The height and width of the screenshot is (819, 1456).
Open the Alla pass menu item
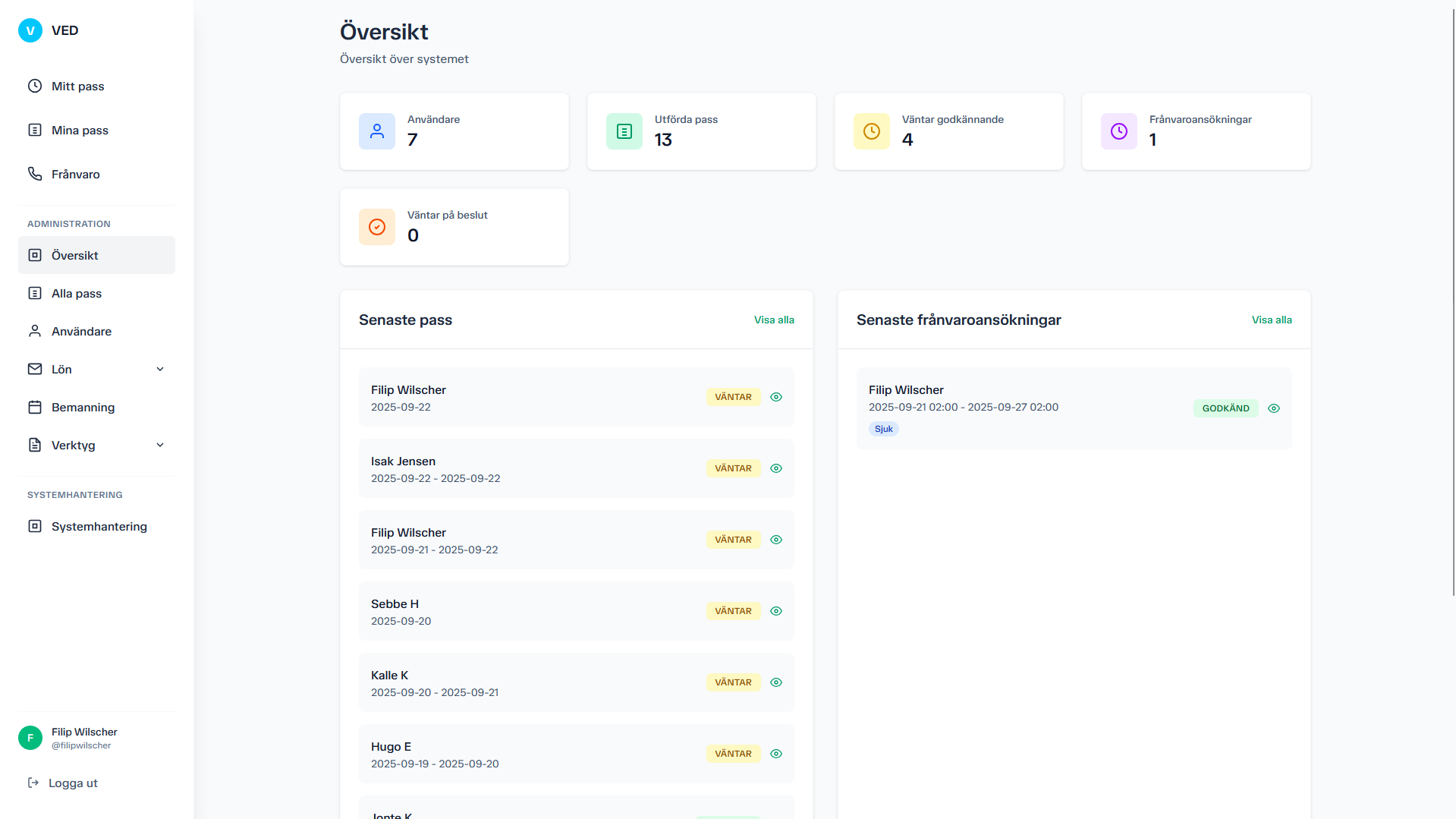click(x=77, y=294)
